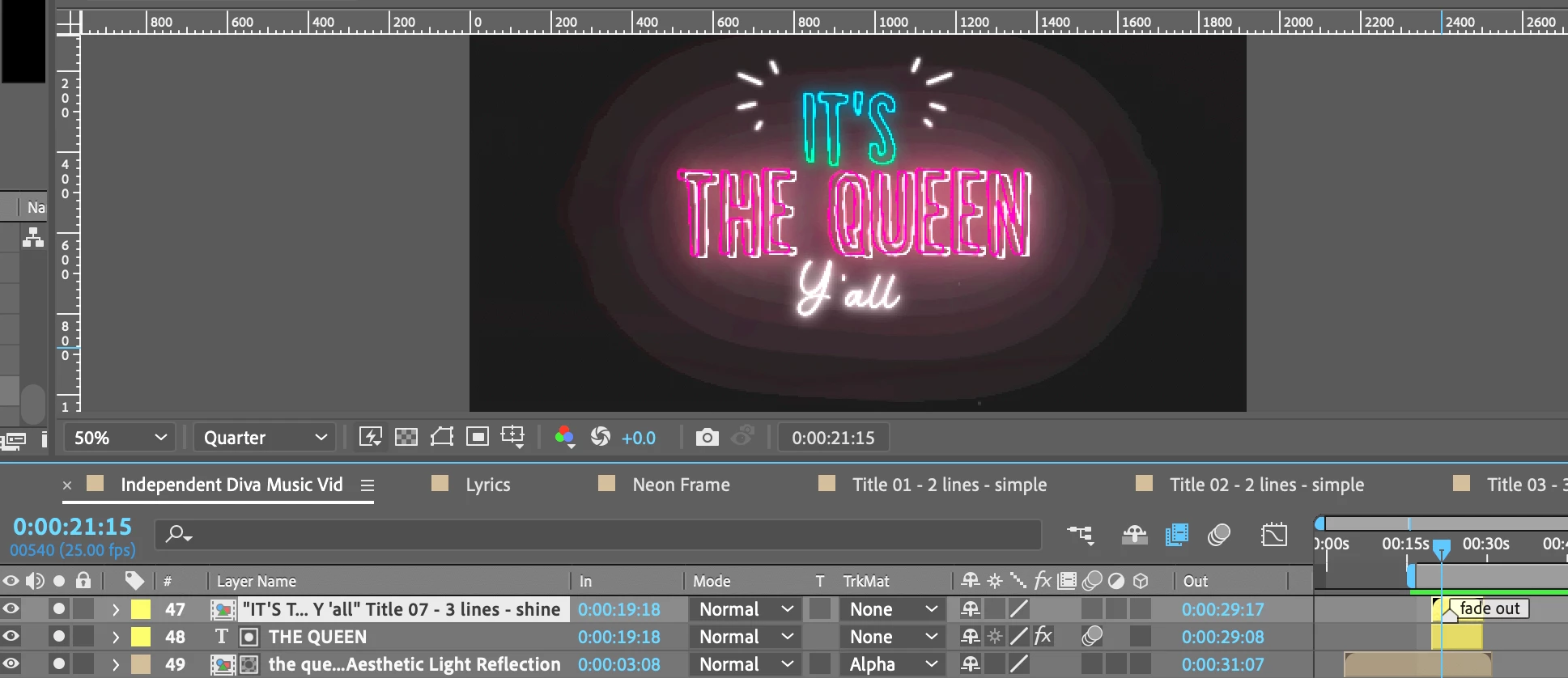Open the timeline panel menu (hamburger)
1568x678 pixels.
368,485
